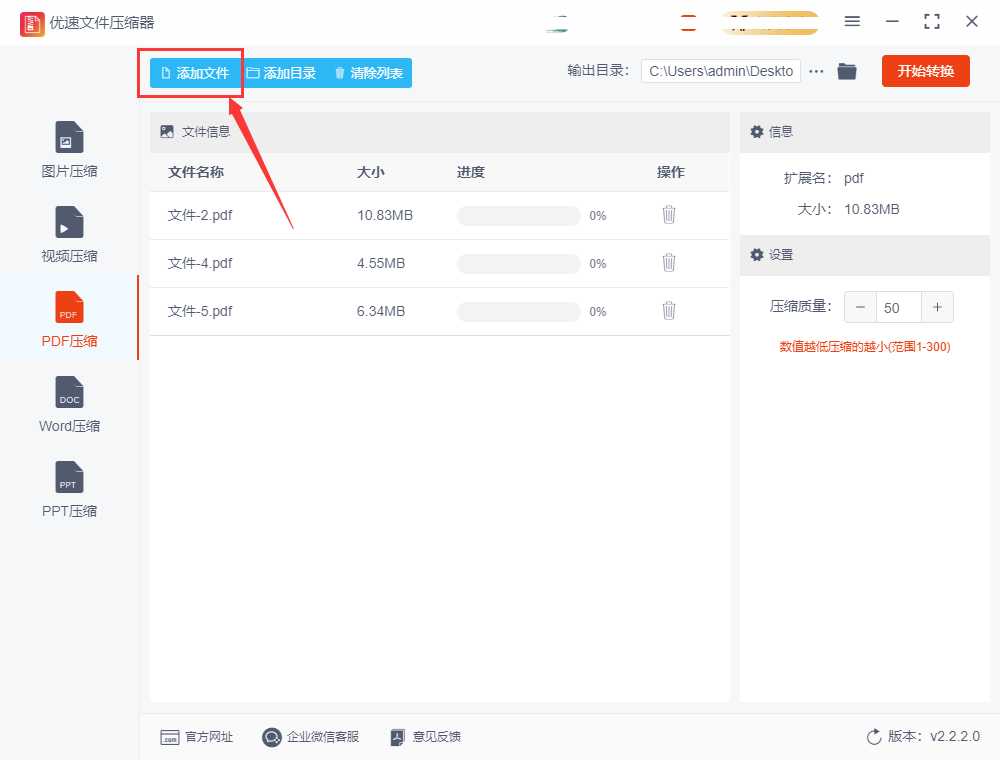The image size is (1000, 760).
Task: Click the 扩展名 pdf value
Action: [x=854, y=179]
